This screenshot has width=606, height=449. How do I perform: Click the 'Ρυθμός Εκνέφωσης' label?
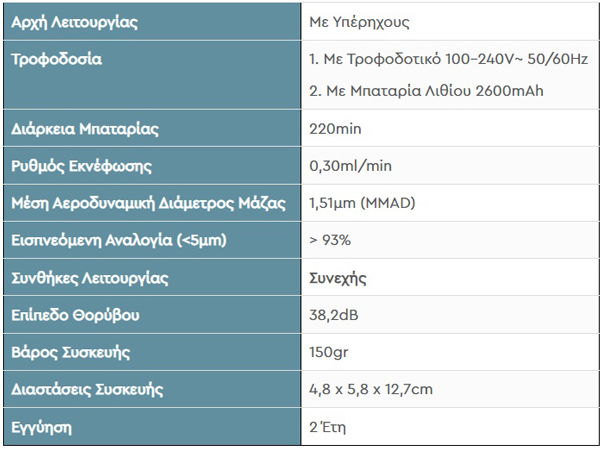click(82, 166)
